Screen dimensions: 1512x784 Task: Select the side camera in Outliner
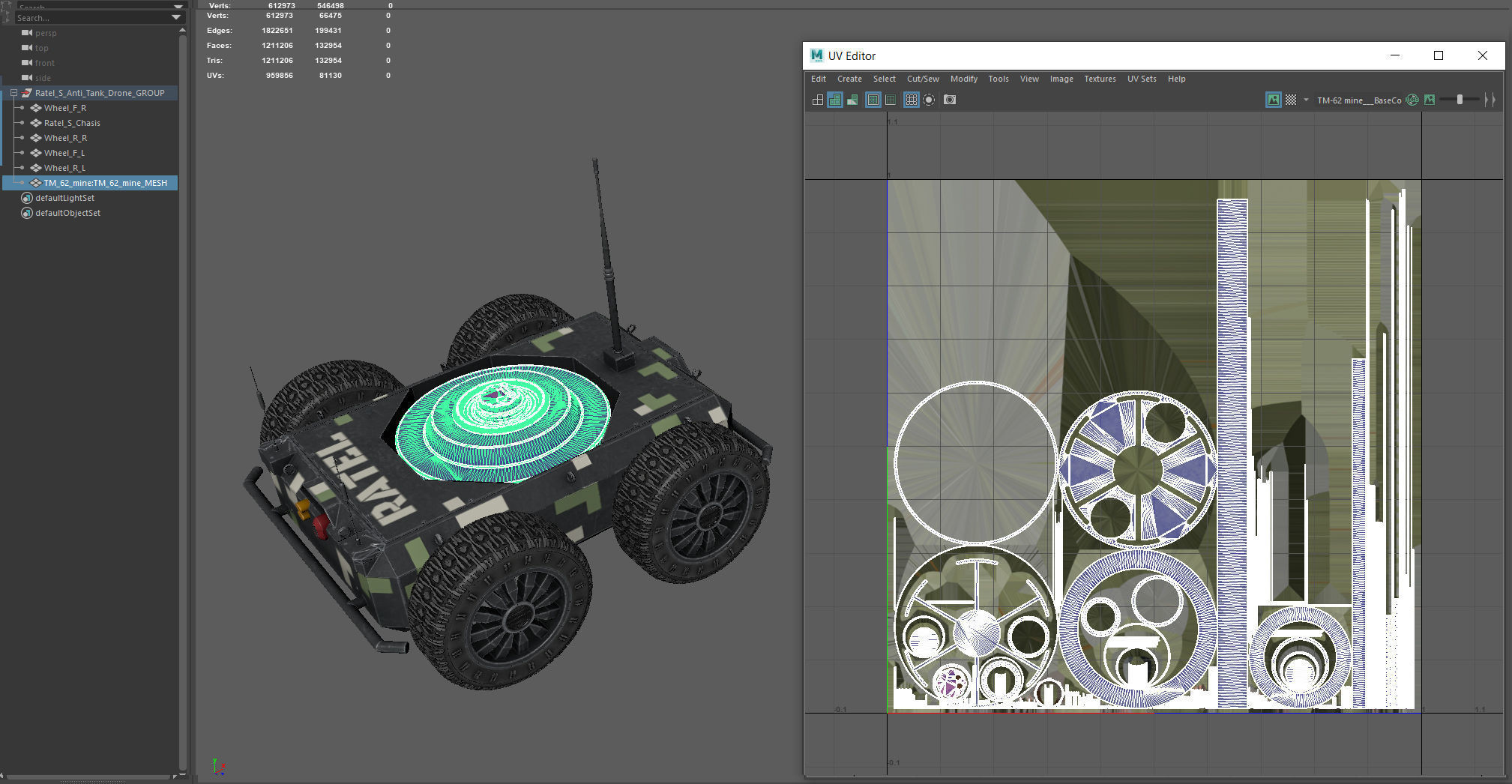click(43, 78)
